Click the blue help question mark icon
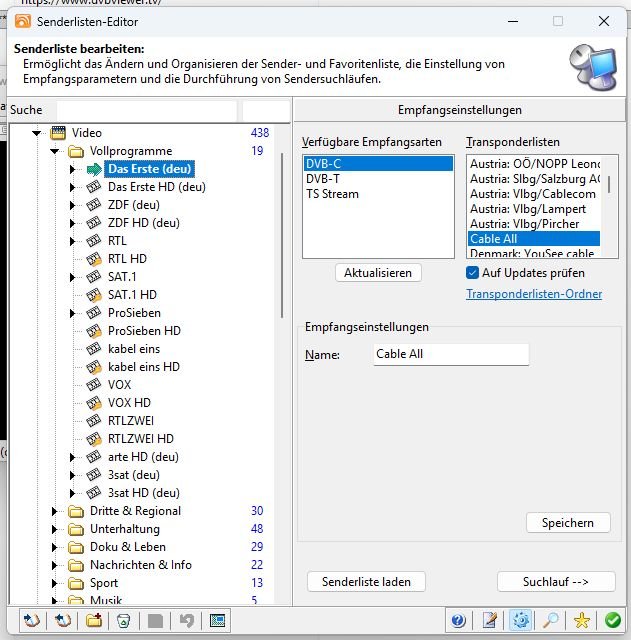The width and height of the screenshot is (631, 640). (x=458, y=620)
